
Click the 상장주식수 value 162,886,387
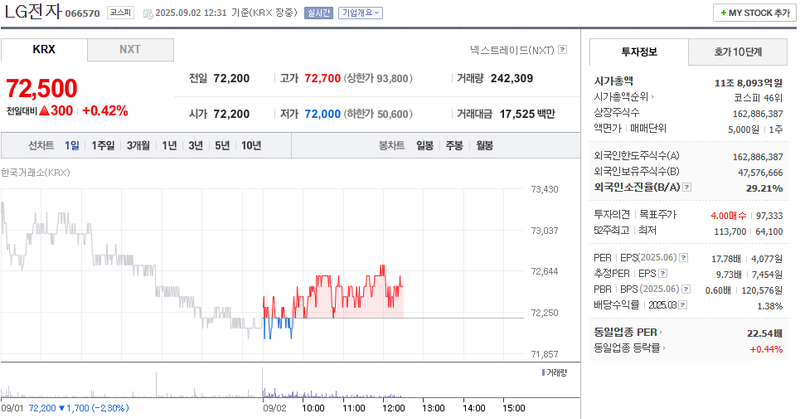coord(758,113)
